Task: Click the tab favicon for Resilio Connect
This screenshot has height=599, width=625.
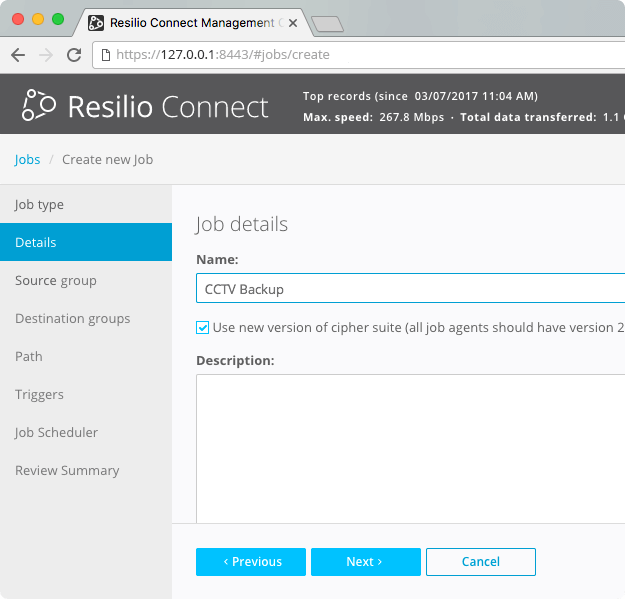Action: (96, 23)
